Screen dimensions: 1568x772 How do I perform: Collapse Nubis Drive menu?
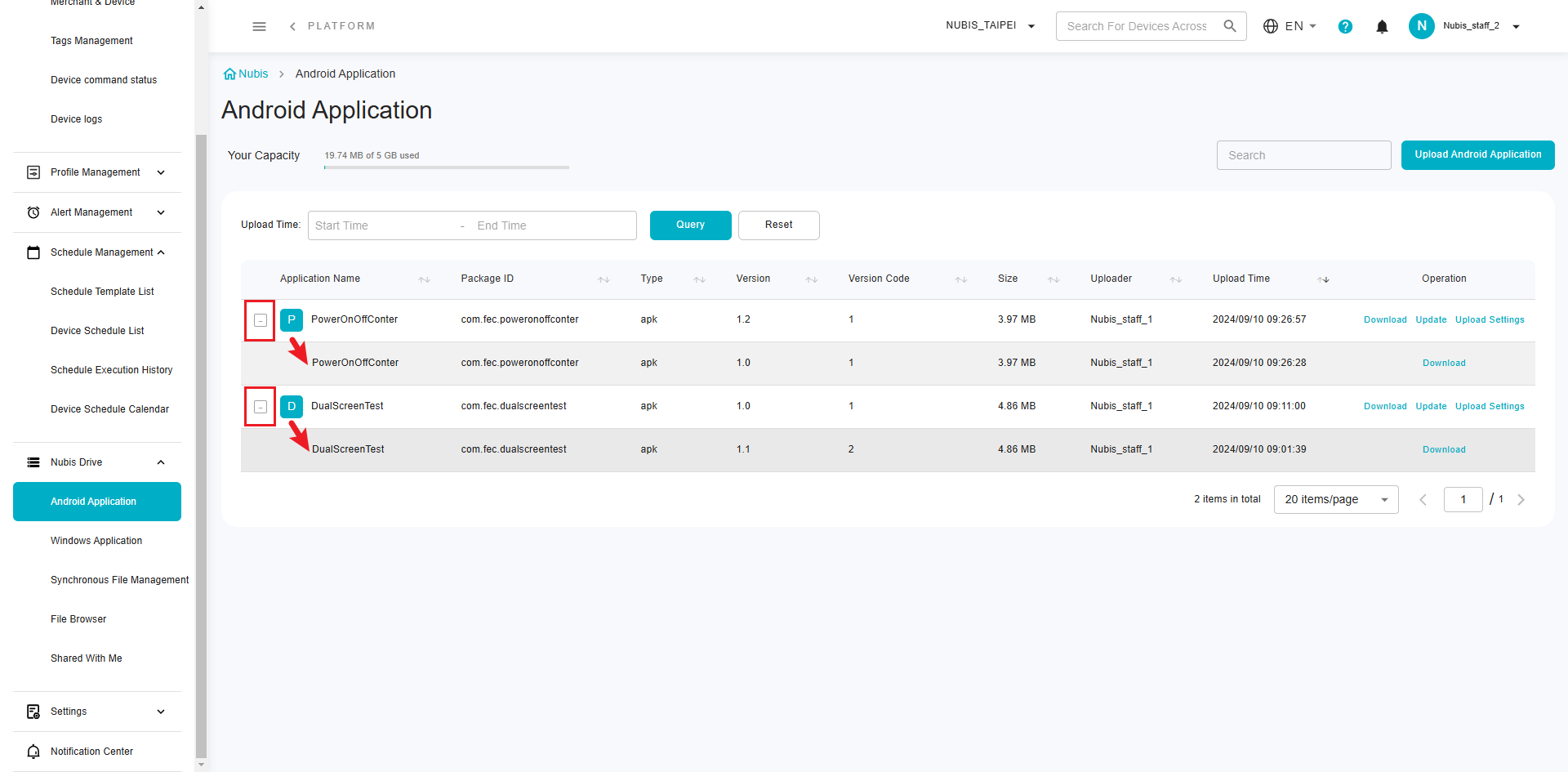[161, 462]
